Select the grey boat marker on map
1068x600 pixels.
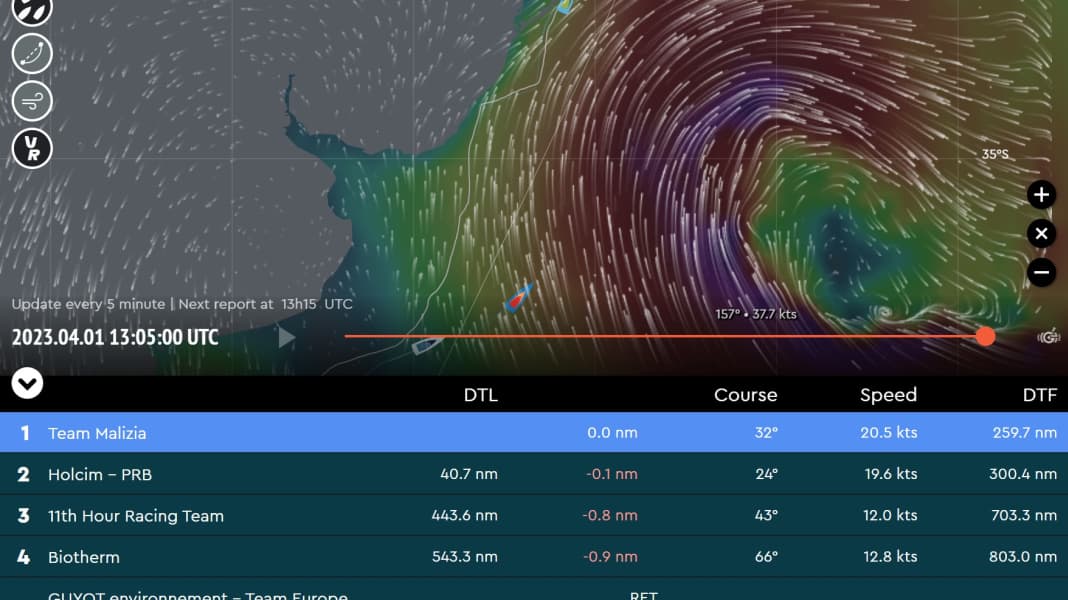[428, 345]
